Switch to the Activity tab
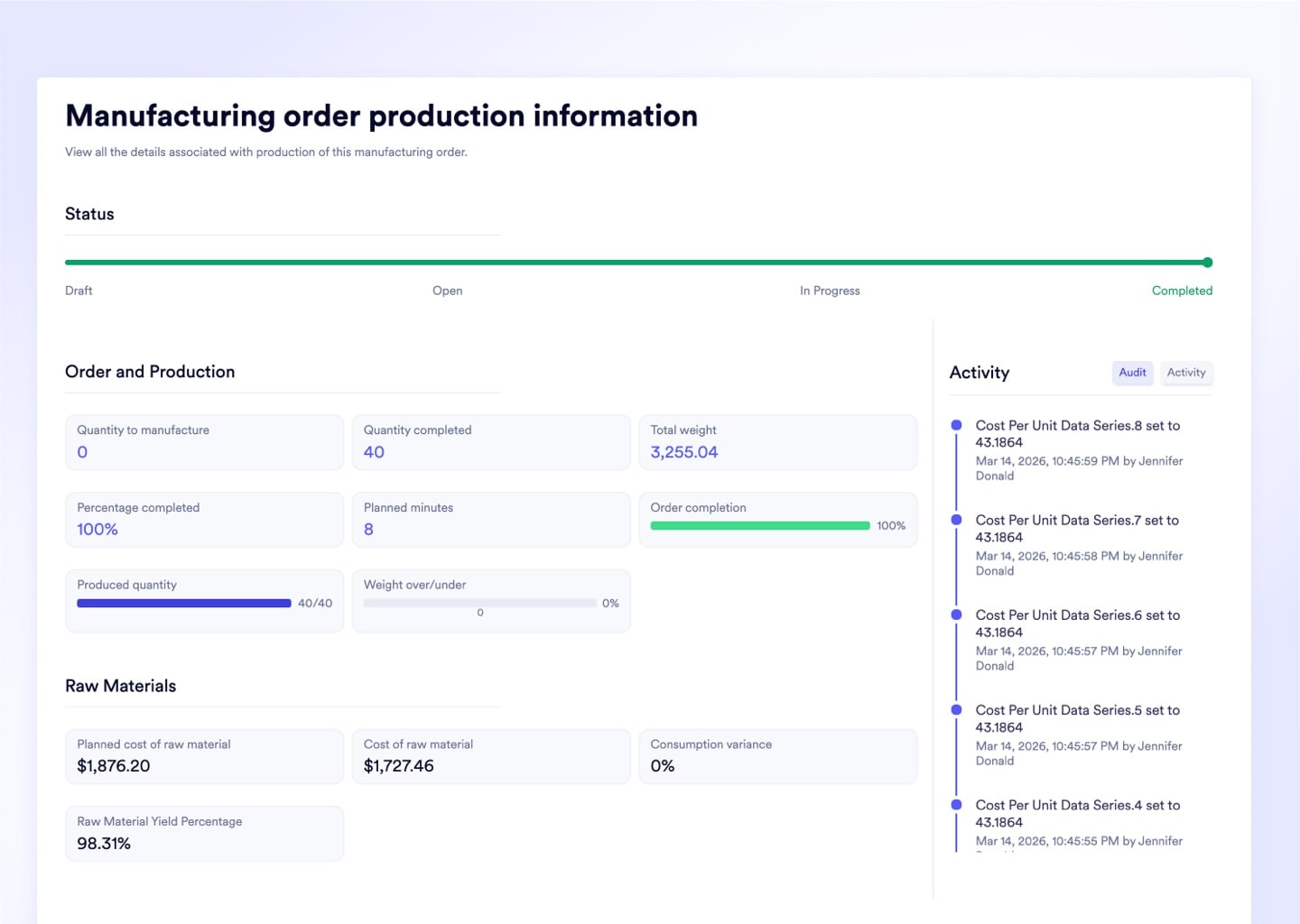Viewport: 1300px width, 924px height. coord(1185,373)
